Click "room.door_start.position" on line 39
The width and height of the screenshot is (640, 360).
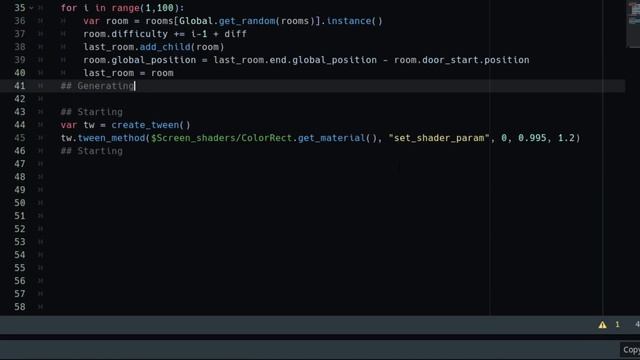pos(462,60)
